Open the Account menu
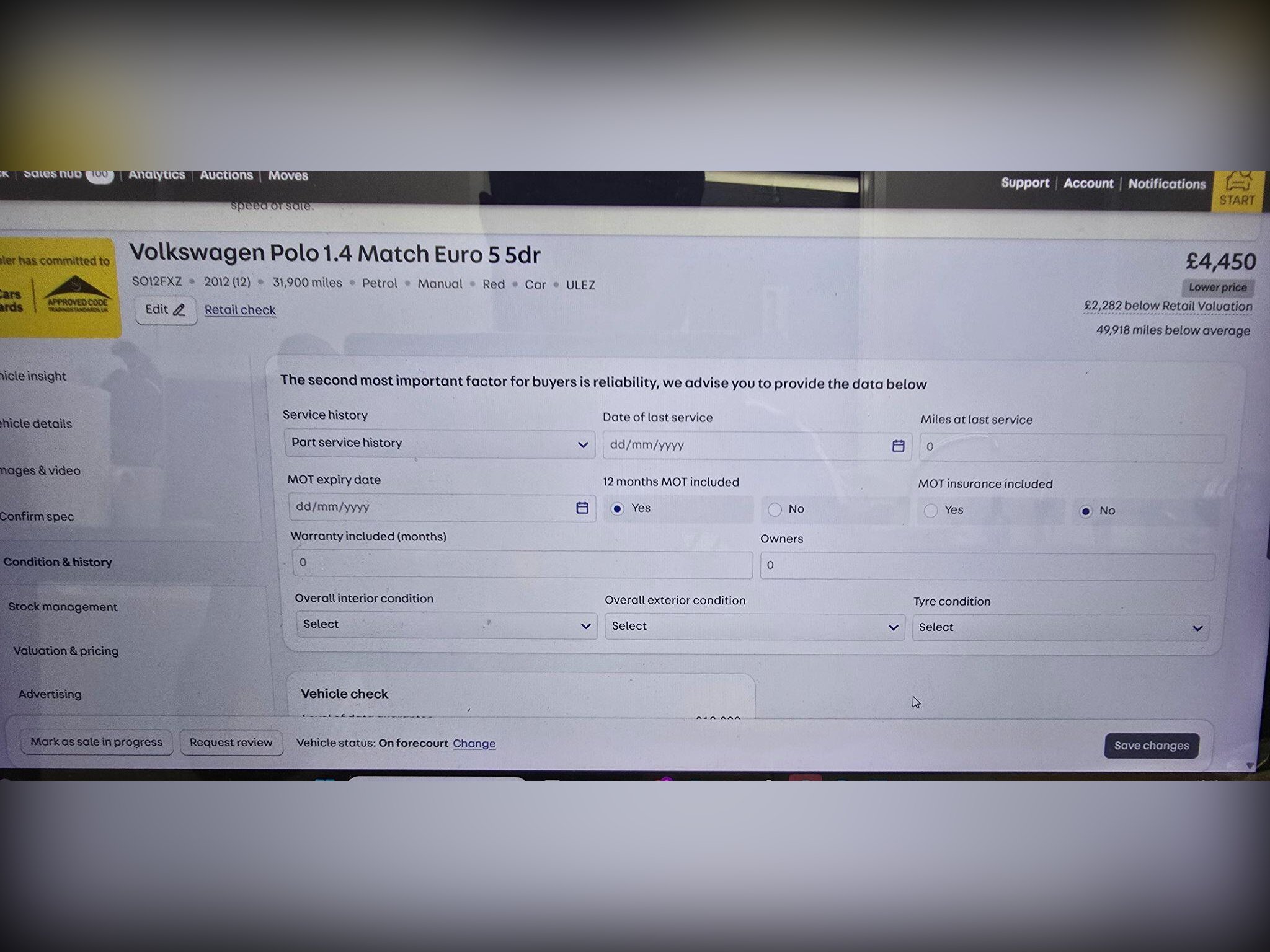The width and height of the screenshot is (1270, 952). point(1088,183)
